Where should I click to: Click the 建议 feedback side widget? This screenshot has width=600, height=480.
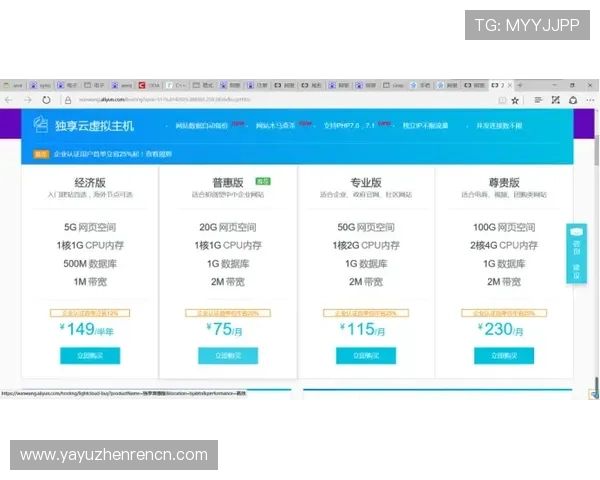pos(576,271)
